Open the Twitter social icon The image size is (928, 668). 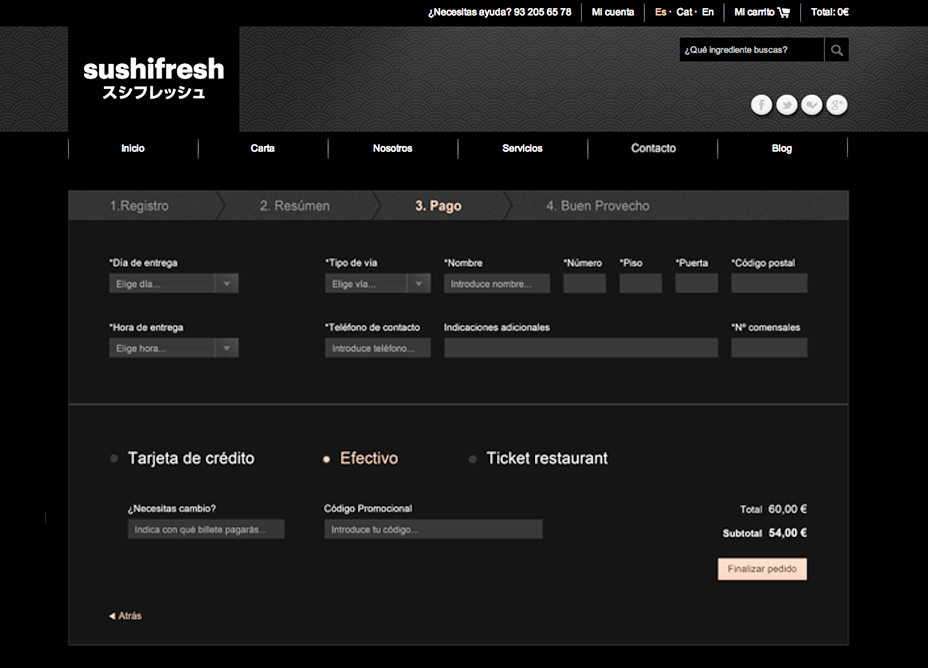(x=787, y=105)
